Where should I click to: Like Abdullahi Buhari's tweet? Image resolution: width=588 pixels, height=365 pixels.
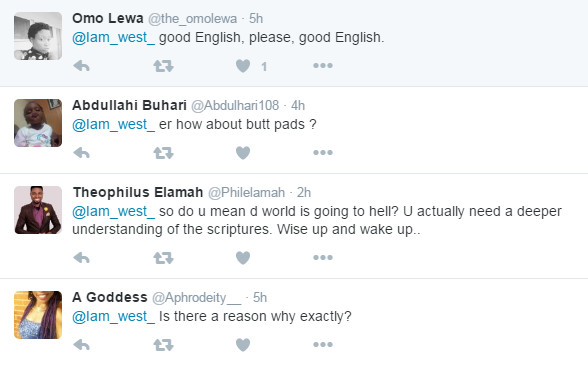pos(243,153)
